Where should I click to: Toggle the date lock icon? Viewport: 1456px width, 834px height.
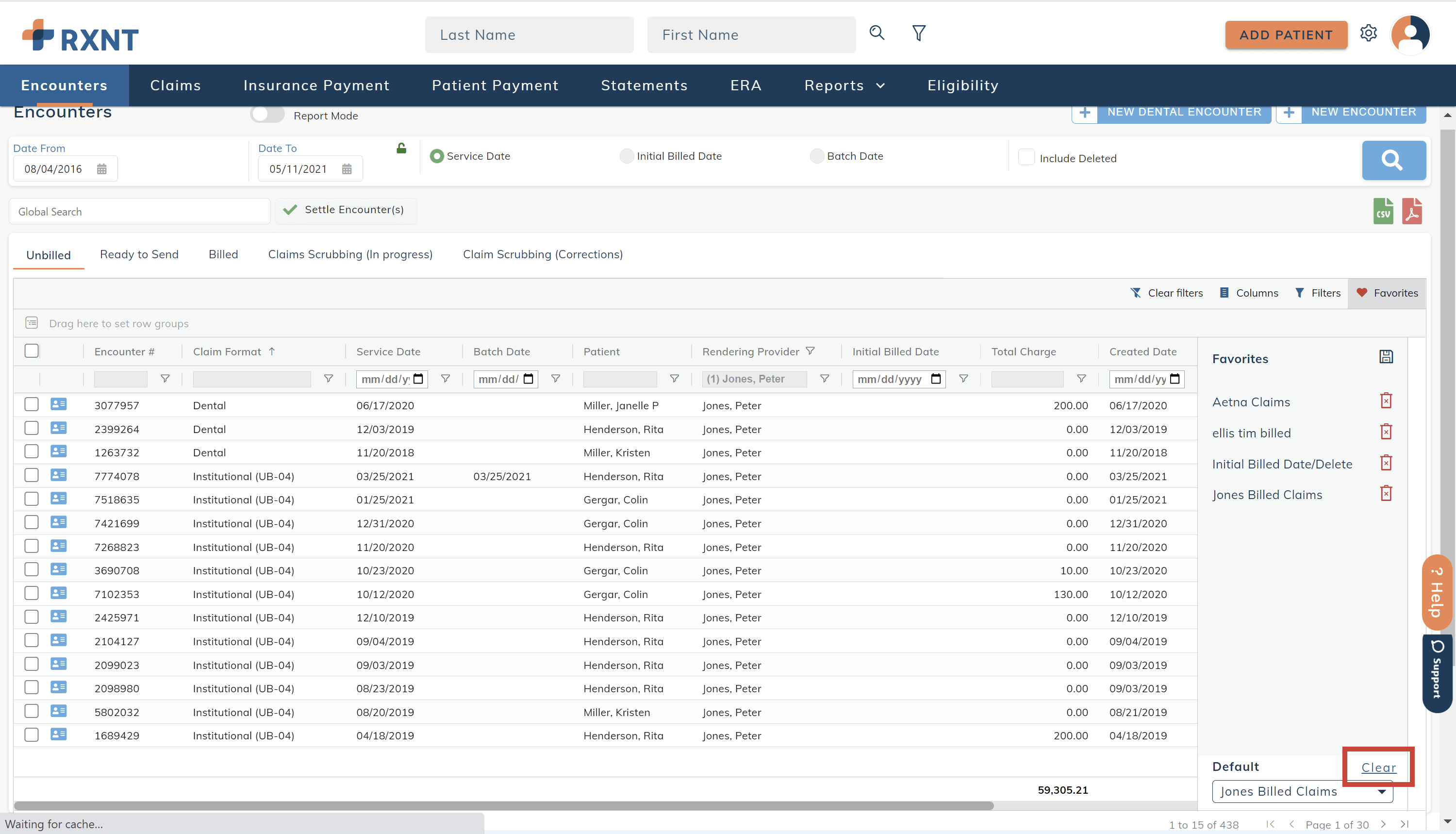coord(401,149)
